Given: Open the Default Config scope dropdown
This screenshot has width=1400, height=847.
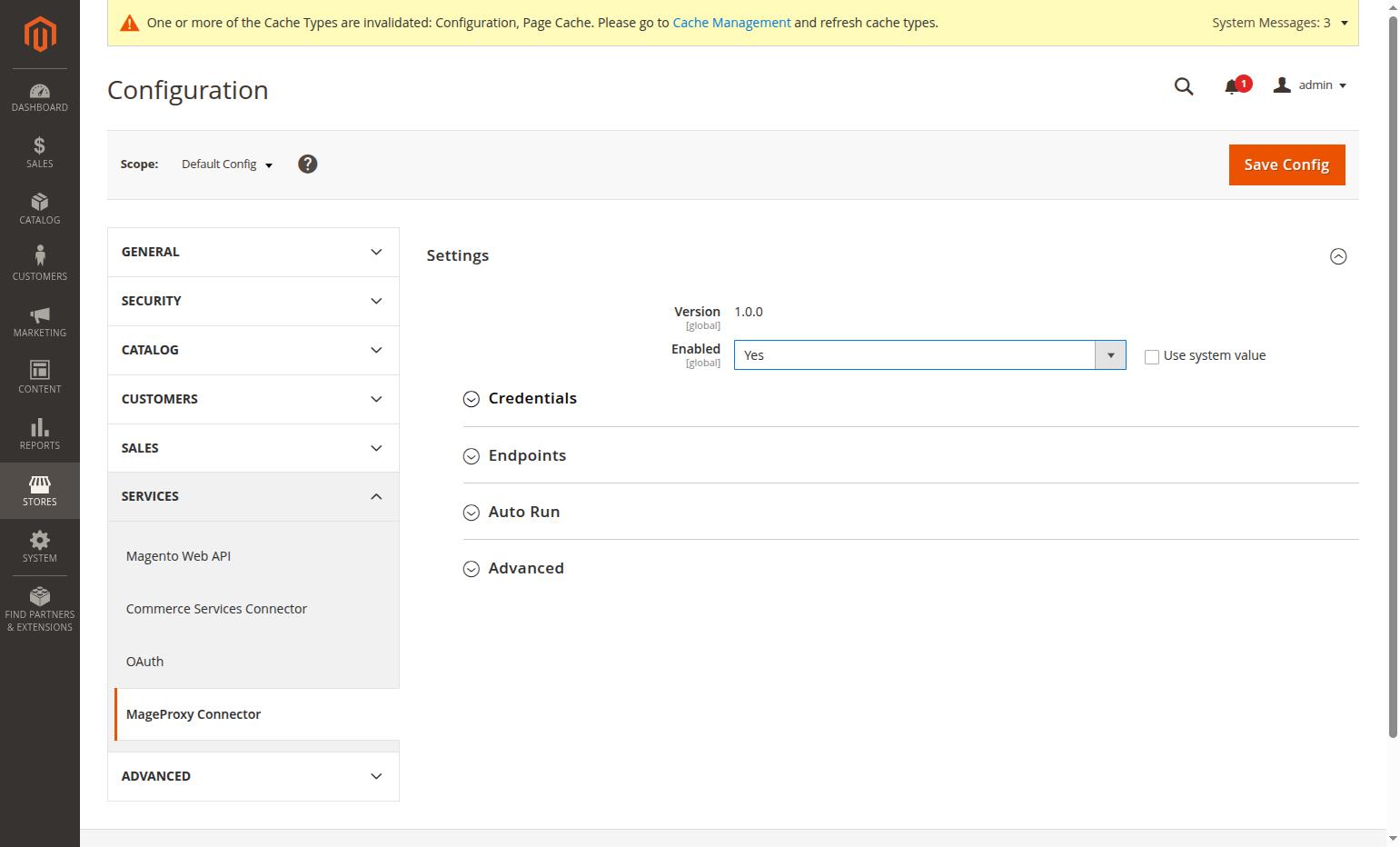Looking at the screenshot, I should pyautogui.click(x=227, y=164).
